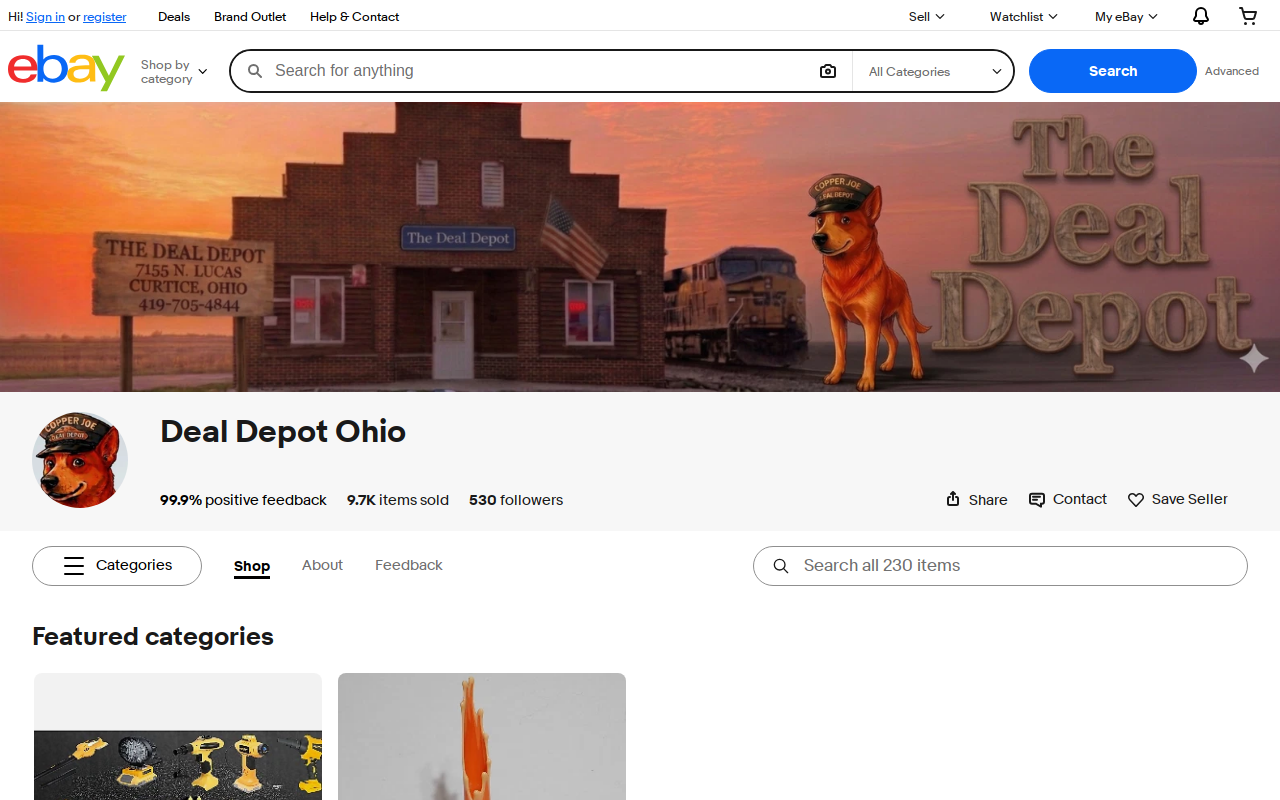
Task: Click the Contact message icon
Action: click(x=1037, y=499)
